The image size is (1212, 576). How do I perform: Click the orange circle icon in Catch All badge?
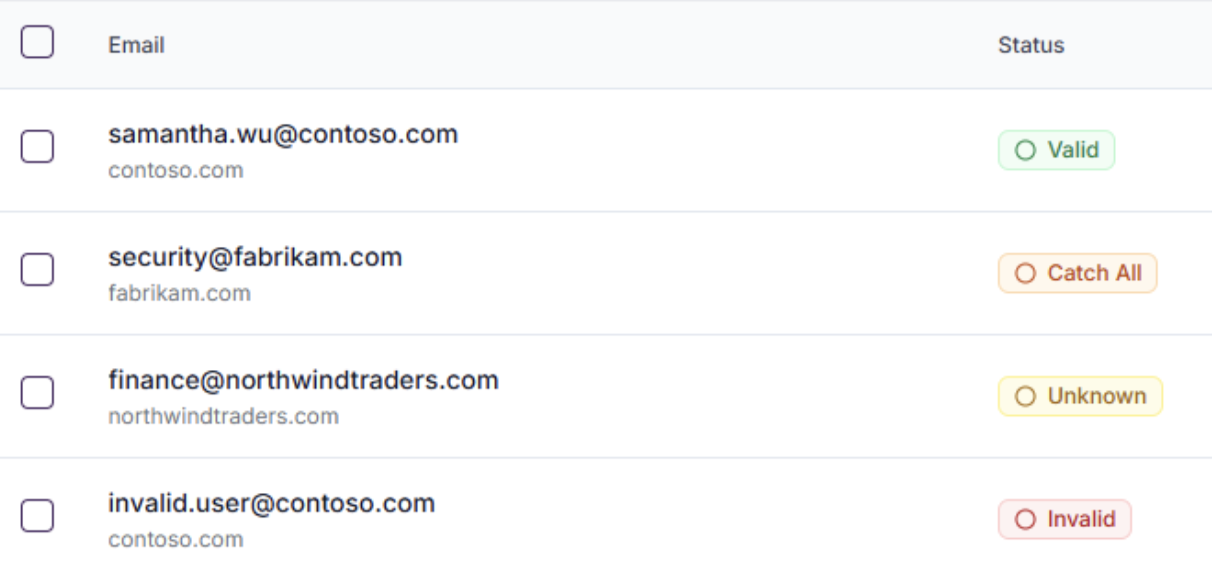[x=1025, y=273]
